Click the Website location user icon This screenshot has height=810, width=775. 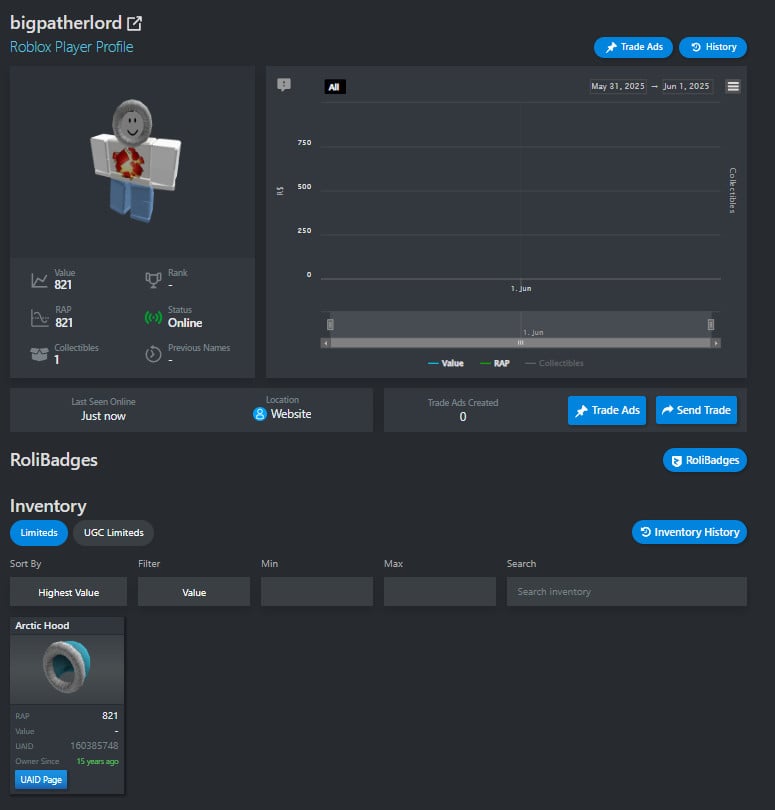point(260,414)
